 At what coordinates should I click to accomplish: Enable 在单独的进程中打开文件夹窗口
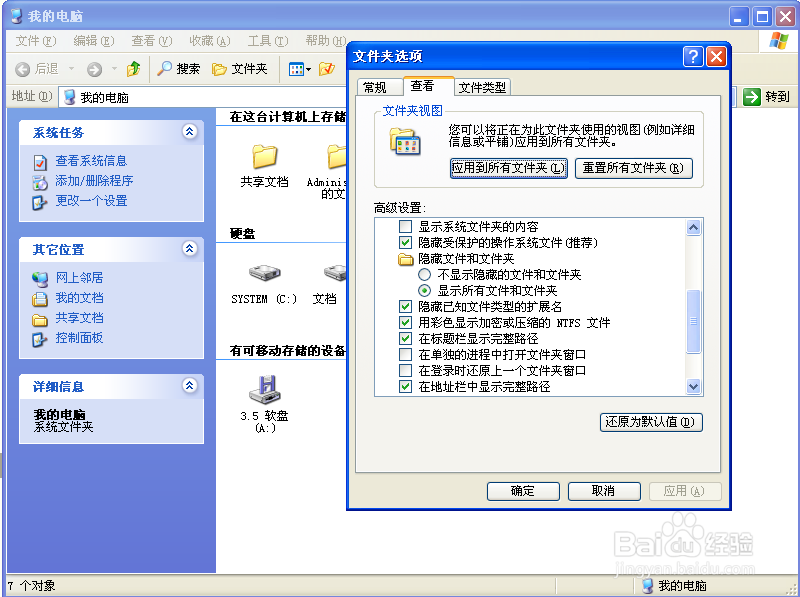(405, 354)
